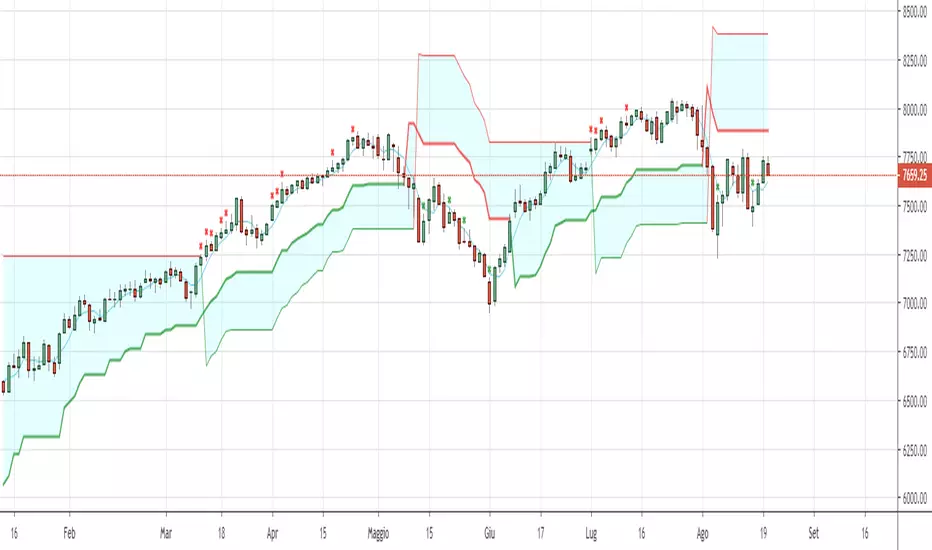Screen dimensions: 932x550
Task: Click the highest red x marker in July
Action: 626,107
